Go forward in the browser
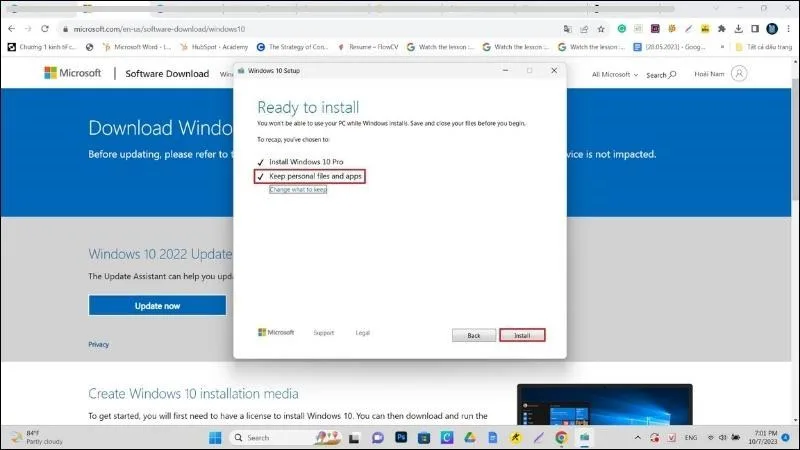Viewport: 800px width, 450px height. tap(28, 29)
